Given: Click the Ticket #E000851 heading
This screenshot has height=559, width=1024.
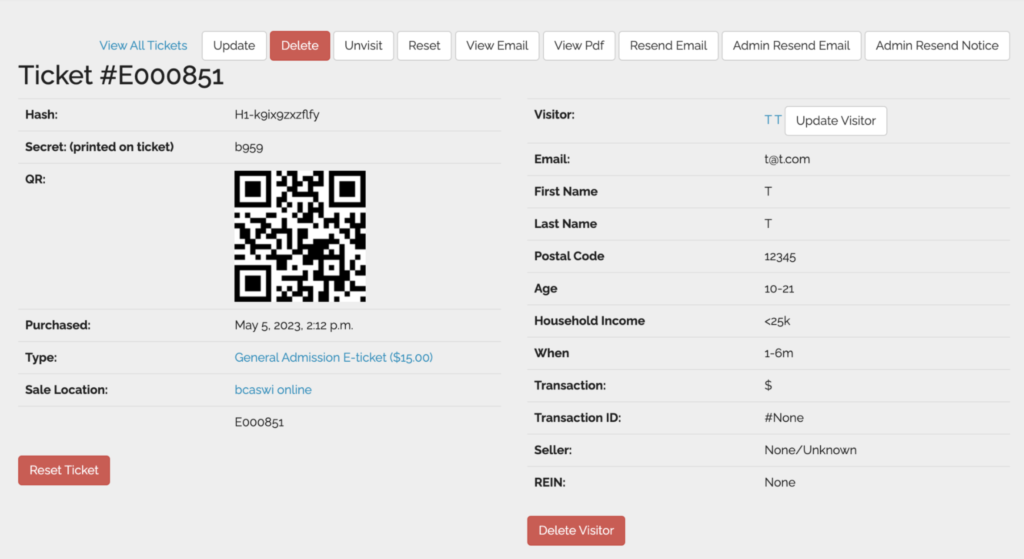Looking at the screenshot, I should (x=121, y=76).
